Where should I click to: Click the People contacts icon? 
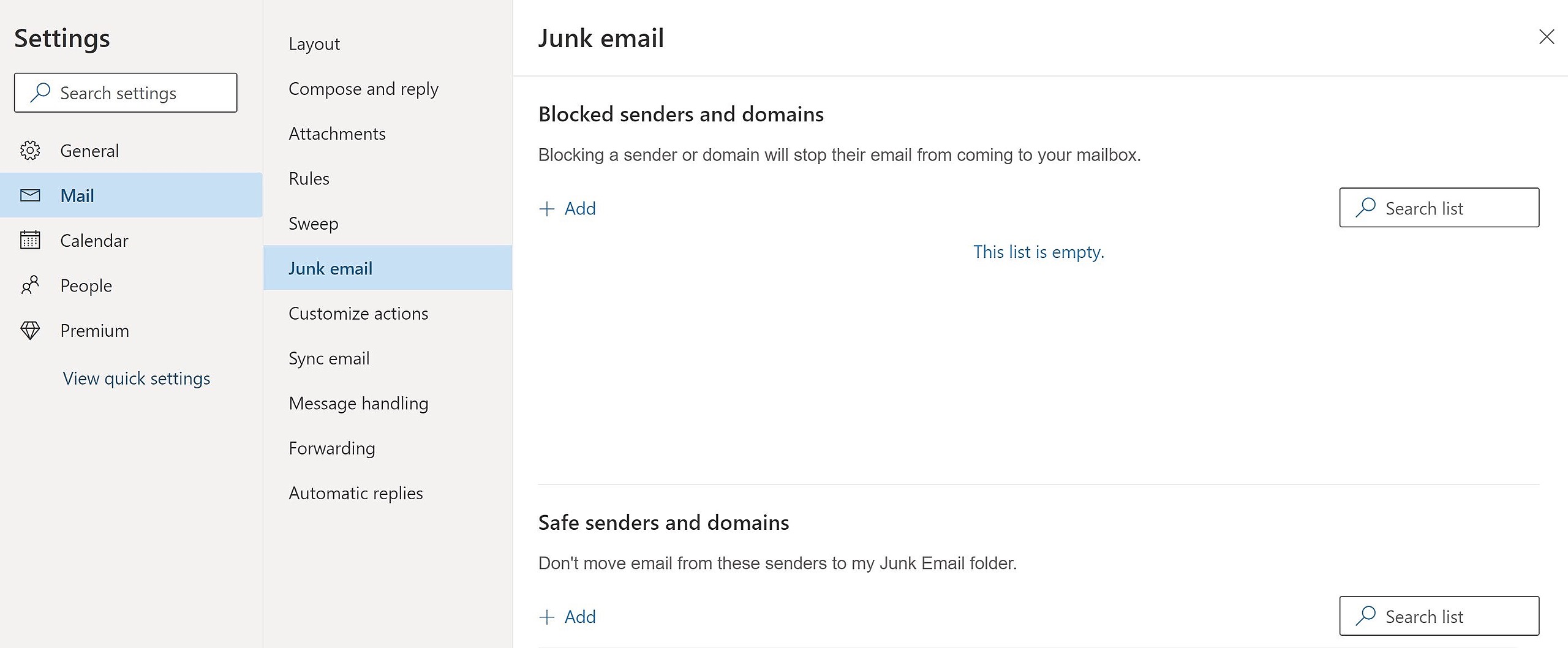tap(30, 285)
